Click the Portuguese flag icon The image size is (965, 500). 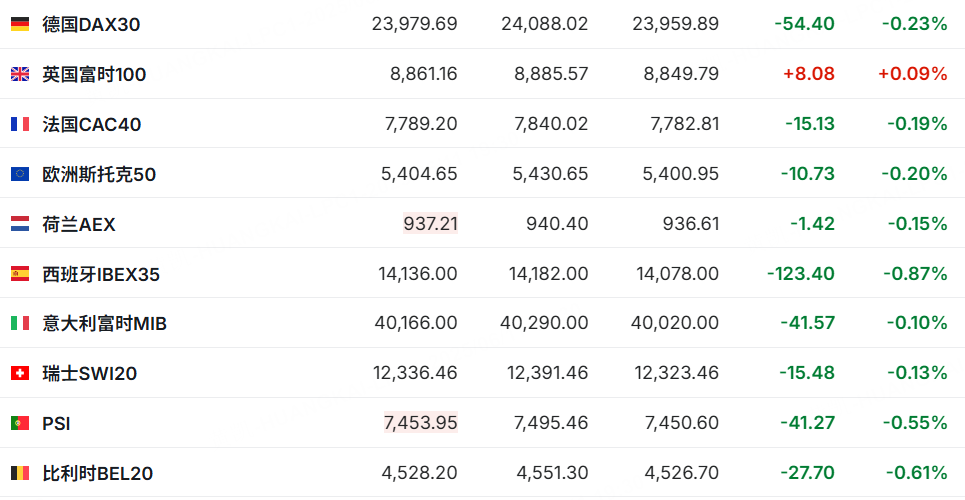tap(20, 423)
